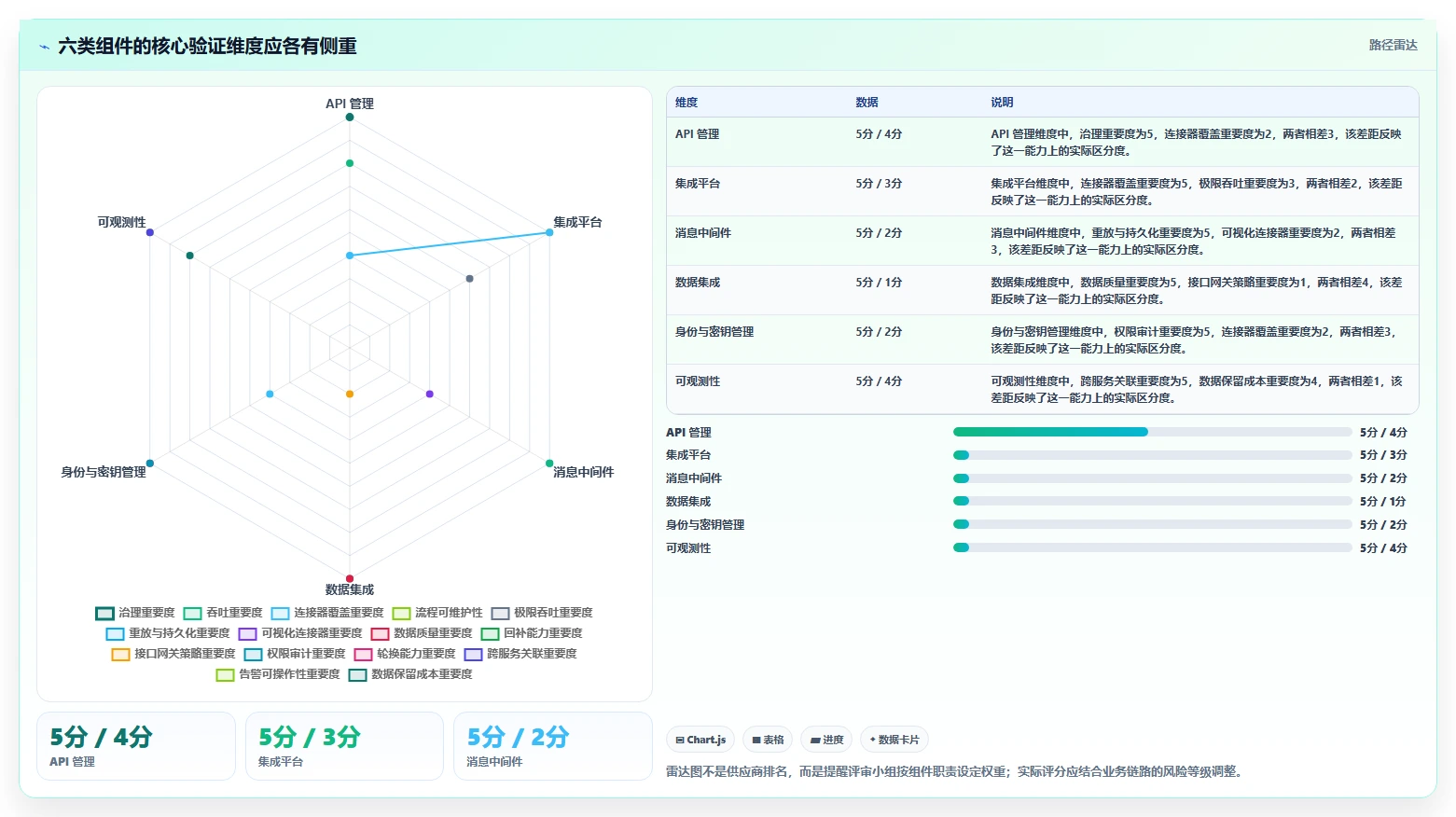The image size is (1456, 817).
Task: Open the 5分 / 2分 消息中间件 data card
Action: (x=552, y=746)
